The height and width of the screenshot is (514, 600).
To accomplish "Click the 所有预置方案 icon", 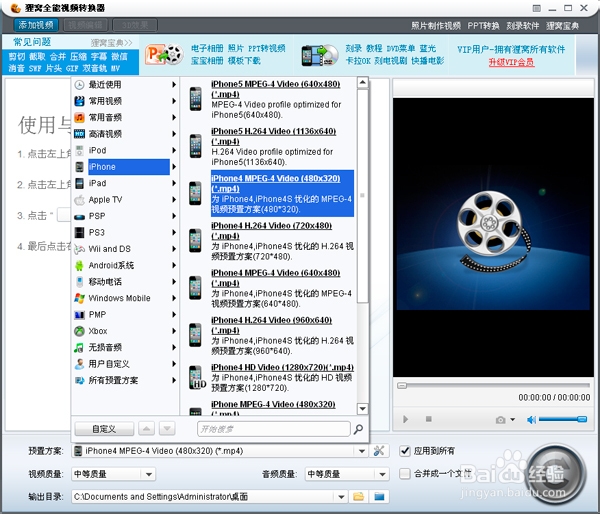I will 79,380.
